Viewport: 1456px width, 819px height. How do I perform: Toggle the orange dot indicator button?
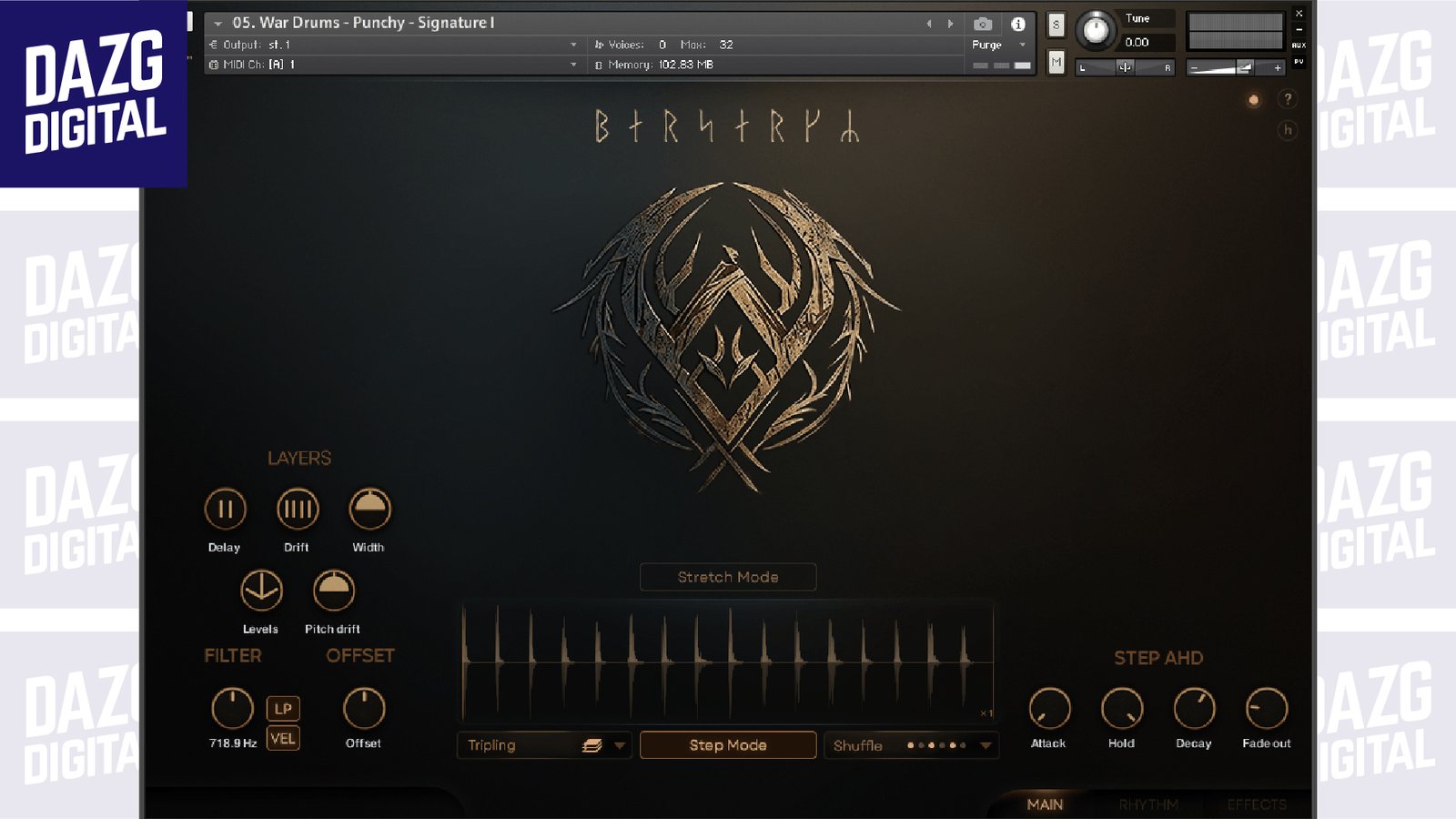(1254, 100)
